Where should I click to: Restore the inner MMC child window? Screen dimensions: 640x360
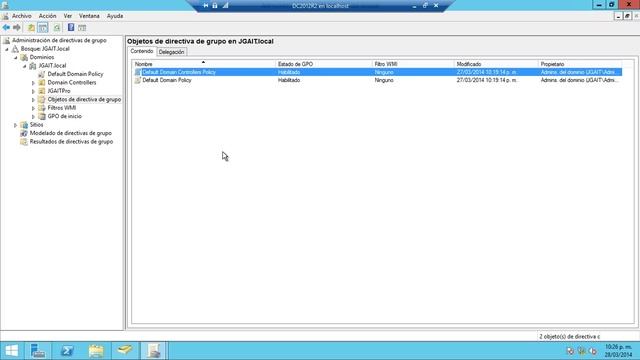[x=627, y=16]
